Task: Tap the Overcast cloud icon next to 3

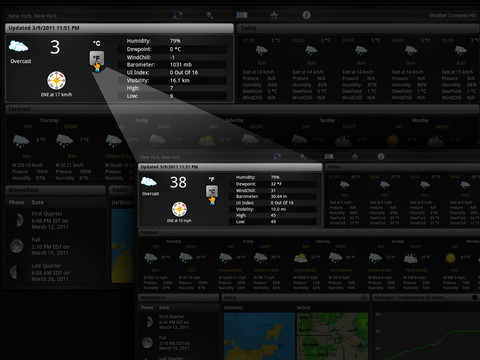Action: click(19, 46)
